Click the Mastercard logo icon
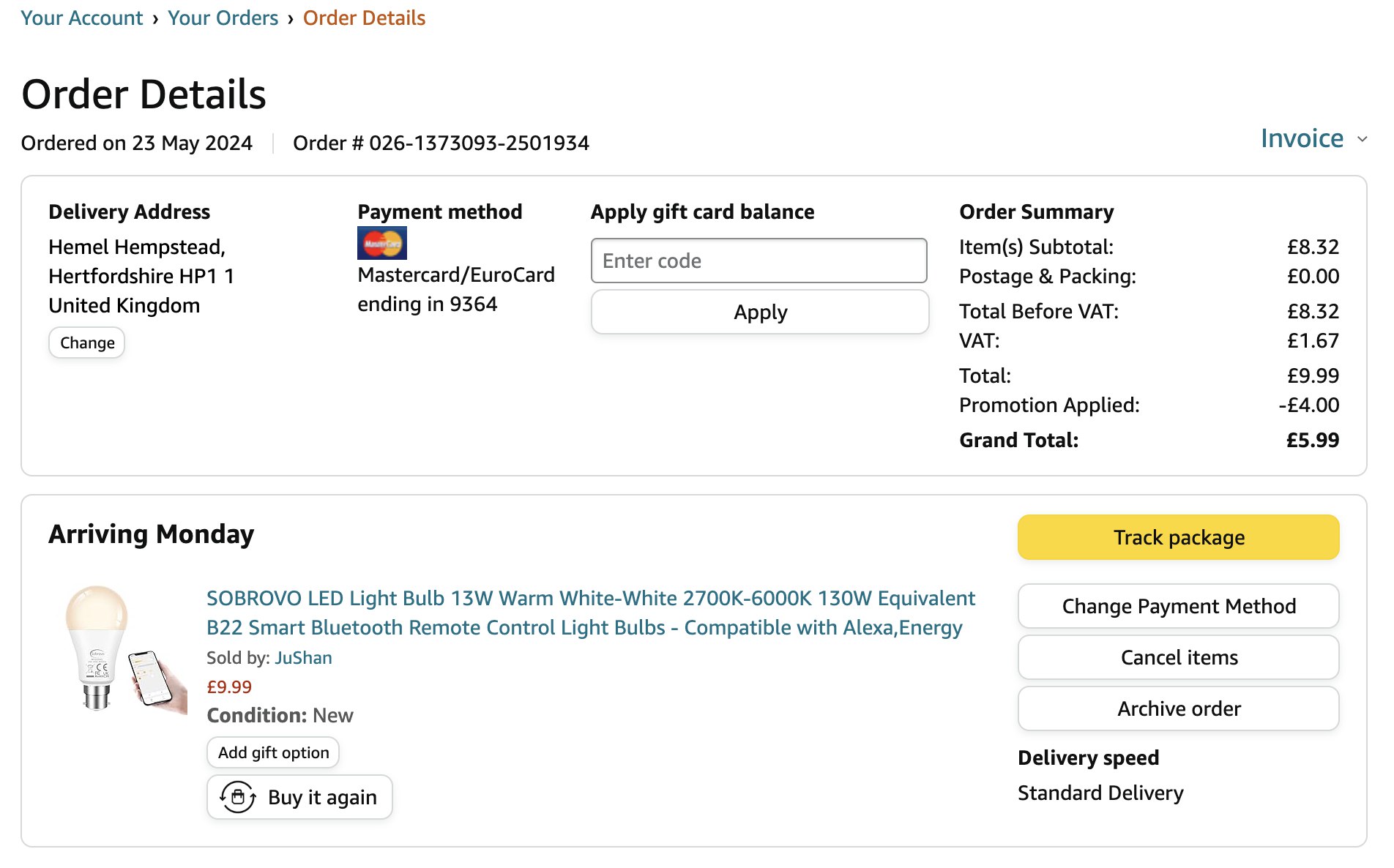 click(x=381, y=243)
